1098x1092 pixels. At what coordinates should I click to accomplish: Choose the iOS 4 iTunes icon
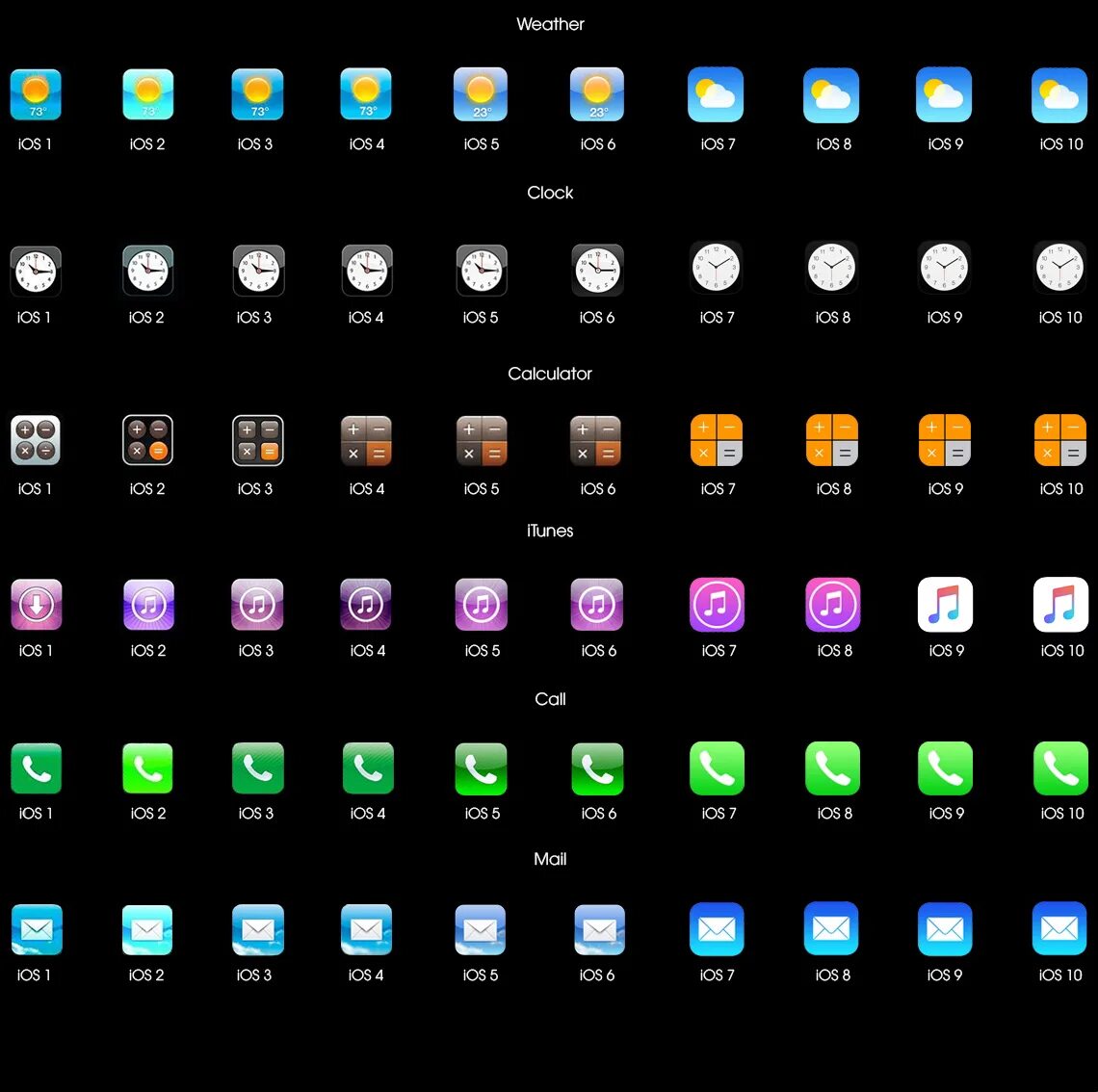coord(366,604)
